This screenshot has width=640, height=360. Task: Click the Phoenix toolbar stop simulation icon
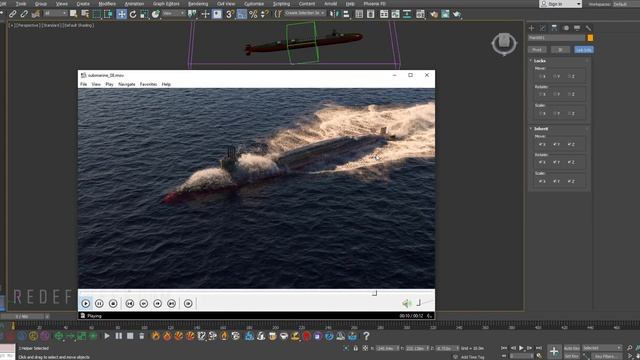(130, 336)
